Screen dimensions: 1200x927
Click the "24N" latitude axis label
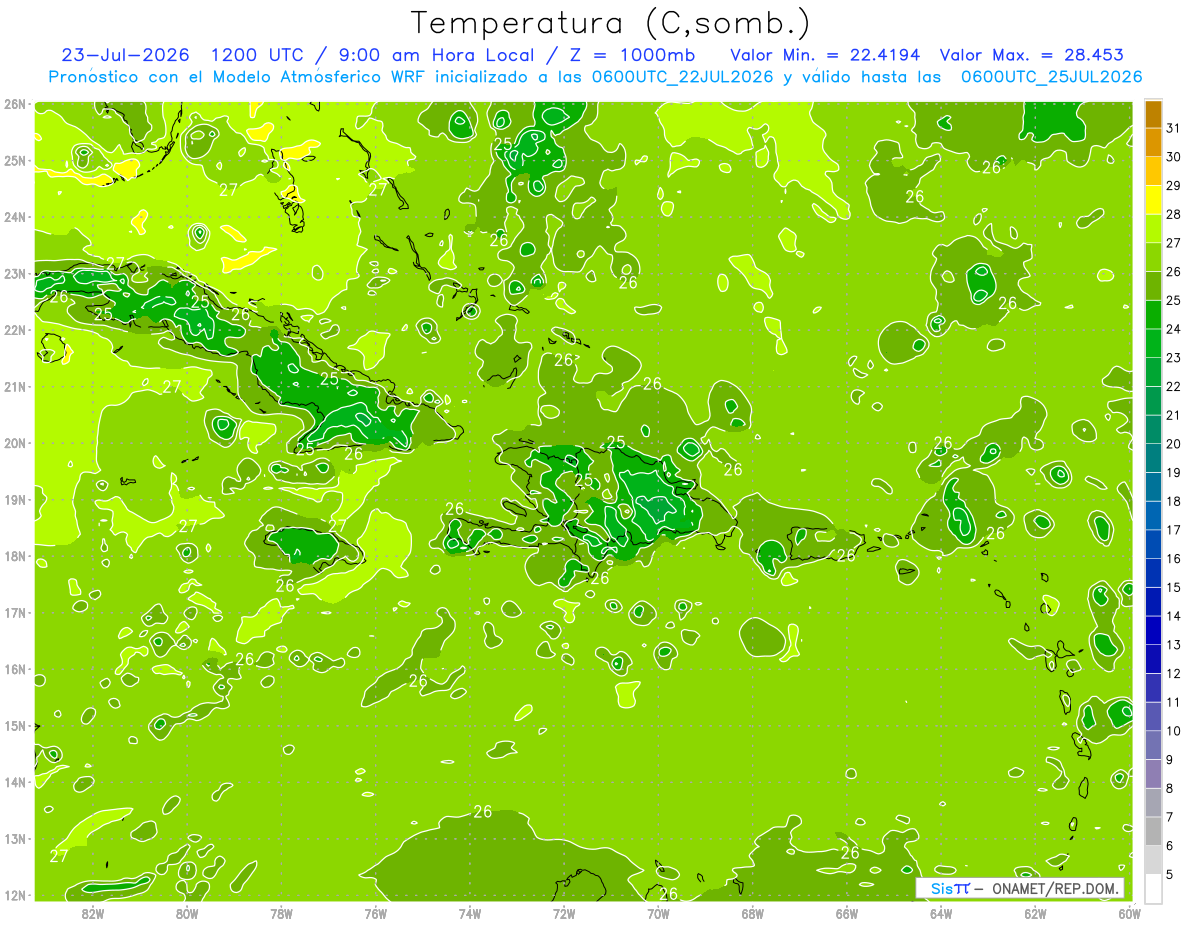pos(15,217)
